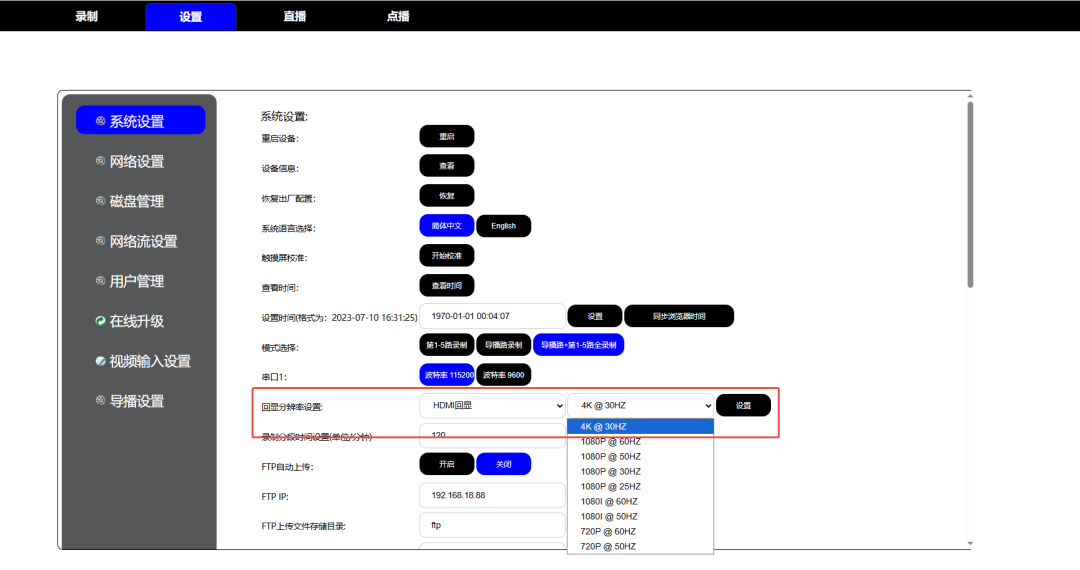The height and width of the screenshot is (570, 1080).
Task: Click the icon beside 导播设置 in sidebar
Action: pos(101,401)
